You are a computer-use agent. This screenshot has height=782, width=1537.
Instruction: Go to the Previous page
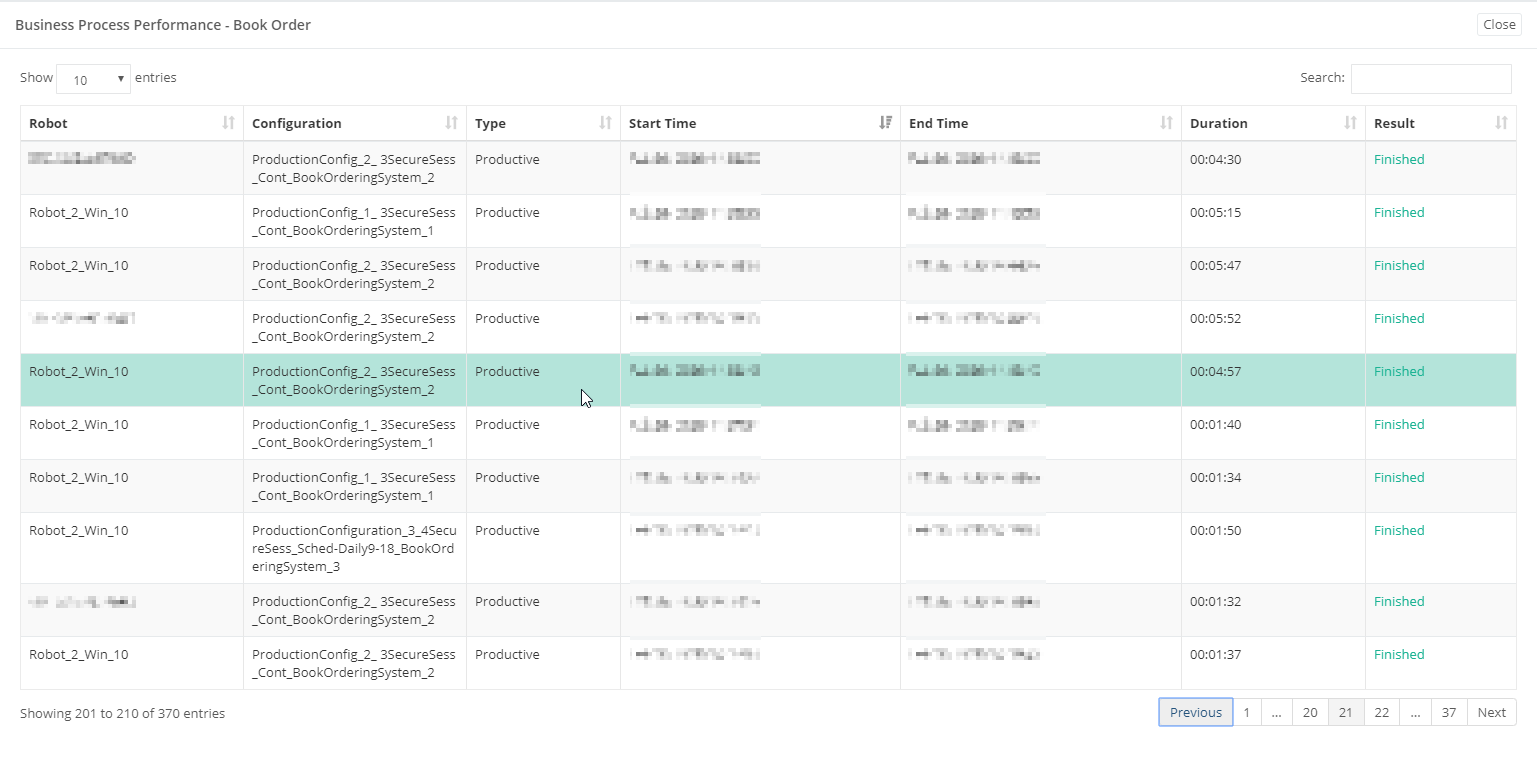1196,712
